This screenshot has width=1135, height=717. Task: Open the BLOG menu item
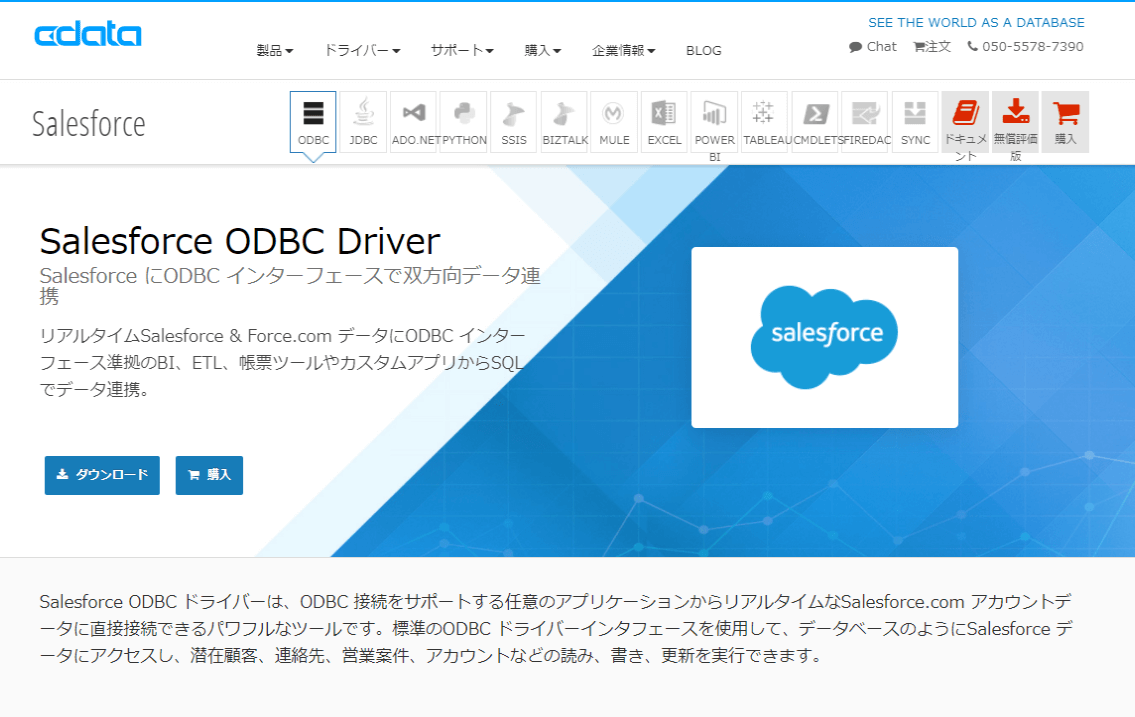tap(704, 51)
